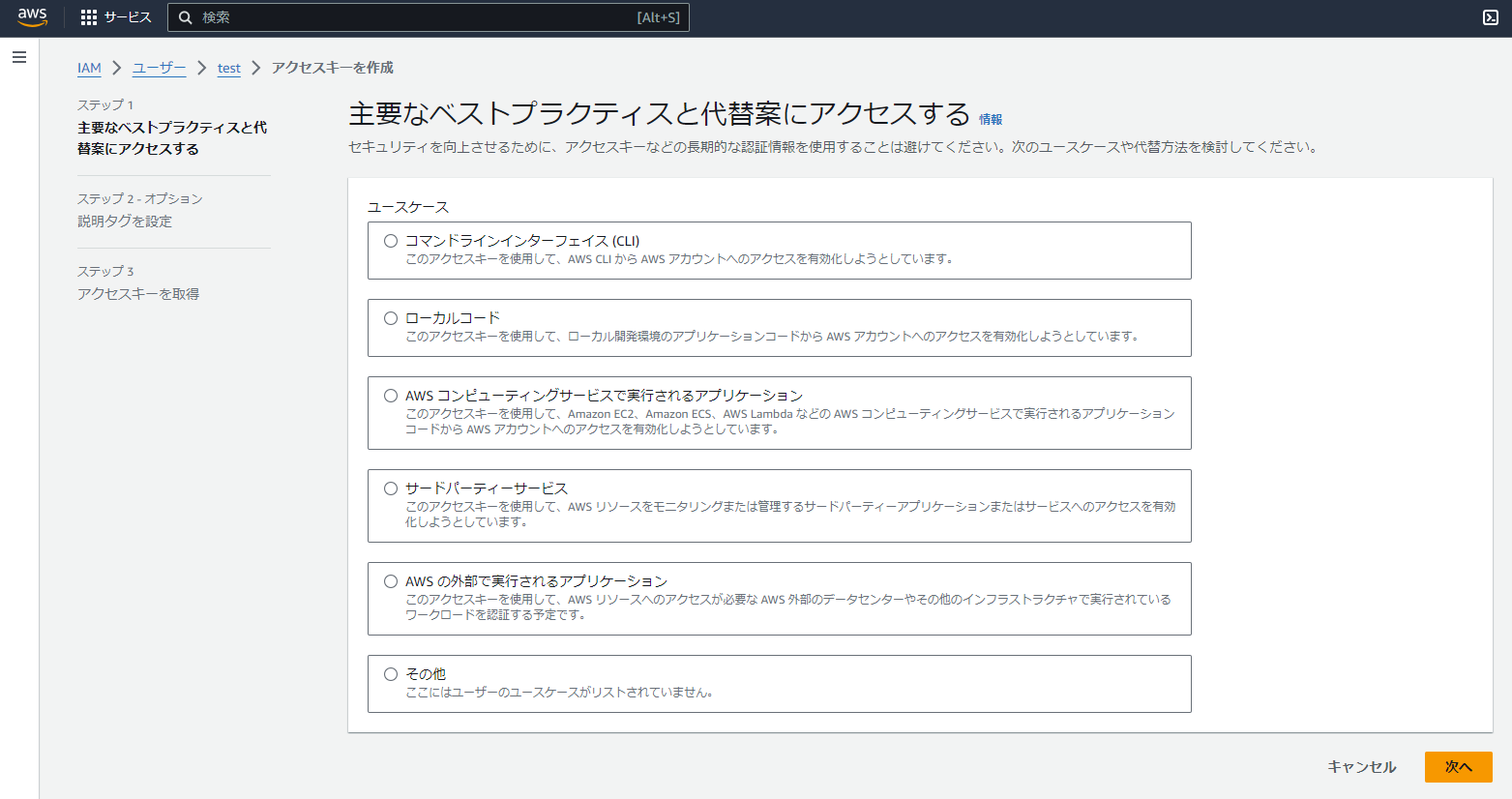This screenshot has width=1512, height=799.
Task: Open CloudShell terminal icon in header
Action: (1491, 17)
